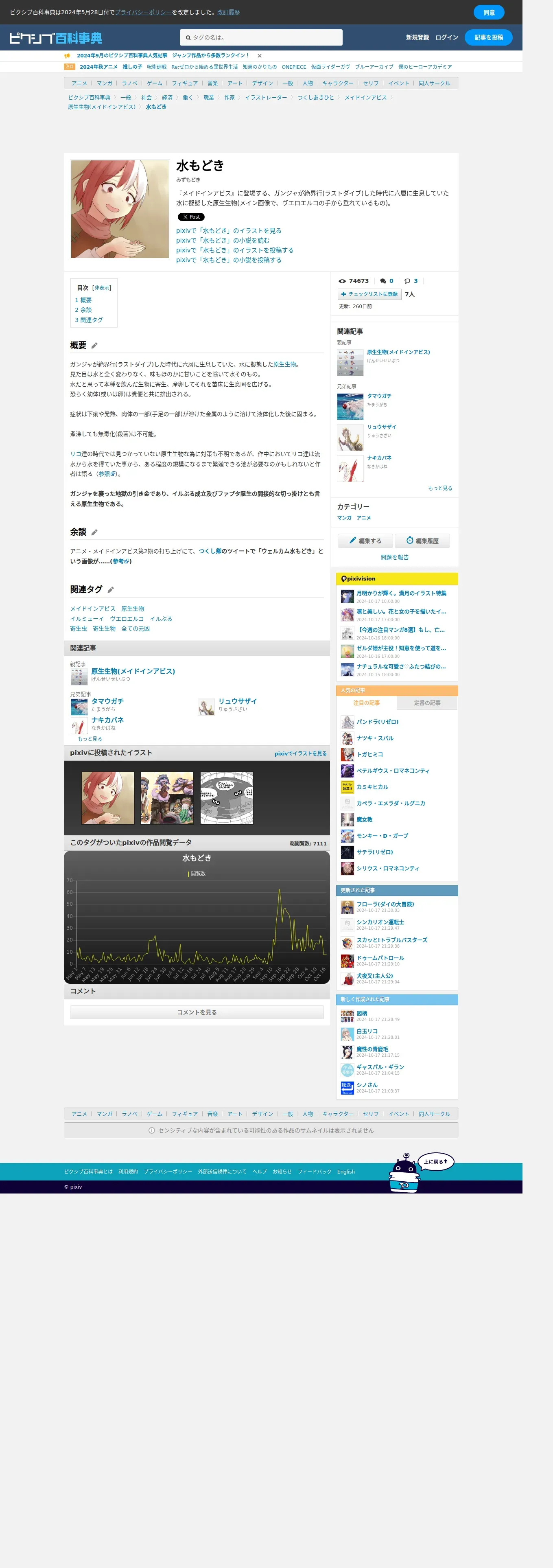Screen dimensions: 553x1568
Task: Jump to 1 概要 in contents
Action: pyautogui.click(x=83, y=300)
